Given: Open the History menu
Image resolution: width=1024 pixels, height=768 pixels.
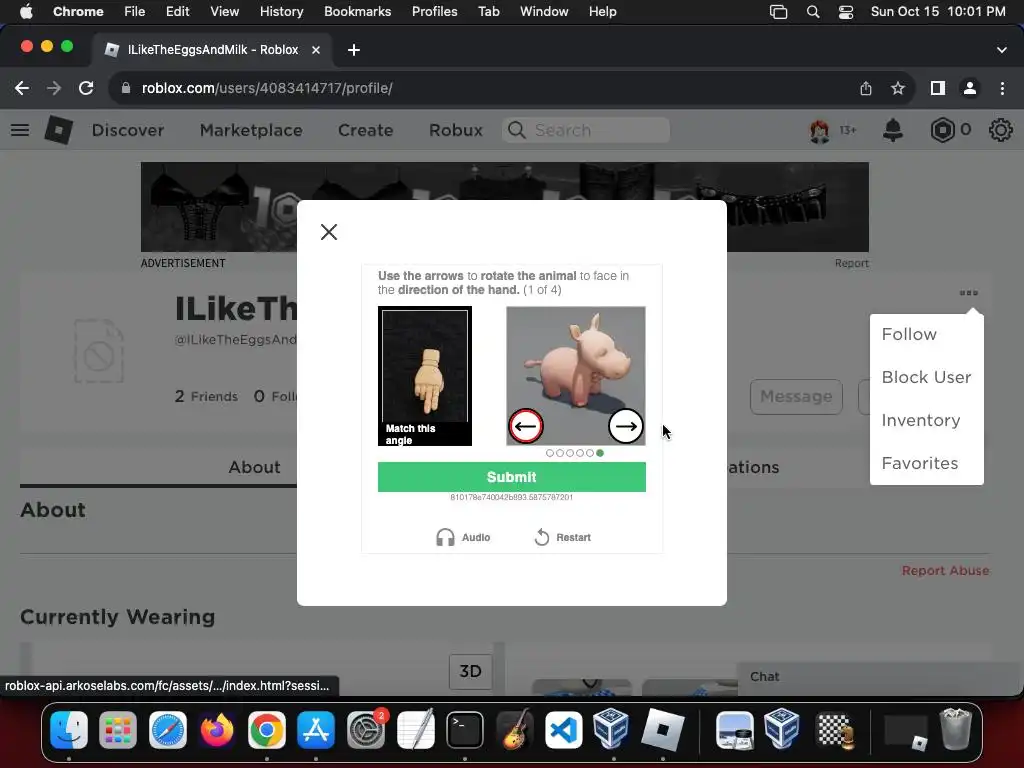Looking at the screenshot, I should [281, 11].
